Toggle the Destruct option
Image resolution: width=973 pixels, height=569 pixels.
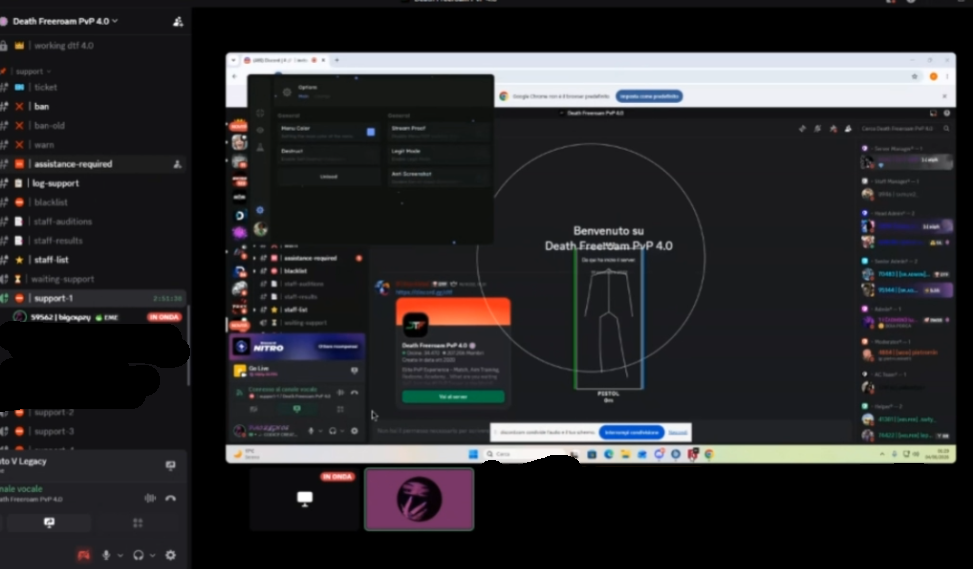pyautogui.click(x=328, y=155)
